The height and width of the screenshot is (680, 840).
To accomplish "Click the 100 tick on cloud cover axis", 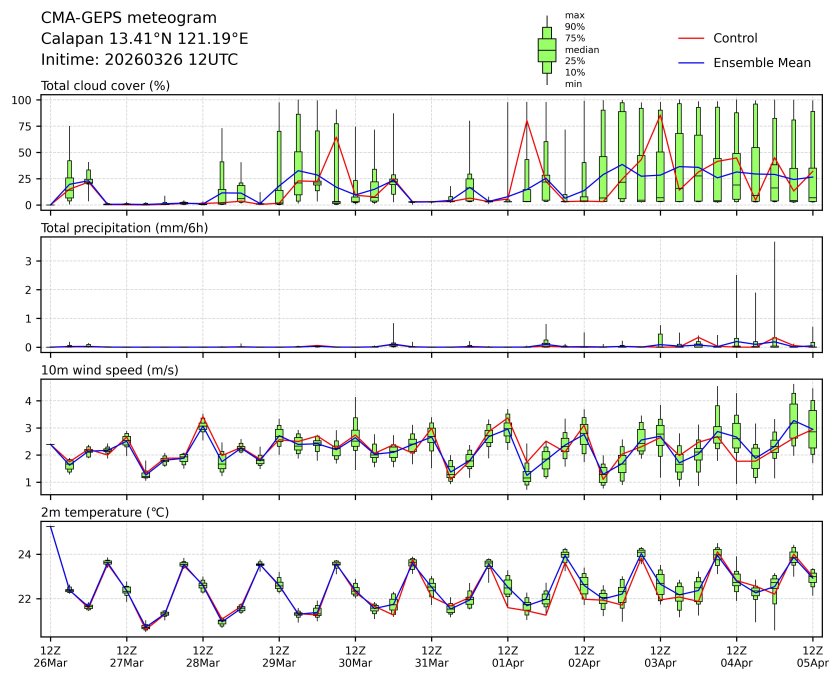I will (26, 100).
